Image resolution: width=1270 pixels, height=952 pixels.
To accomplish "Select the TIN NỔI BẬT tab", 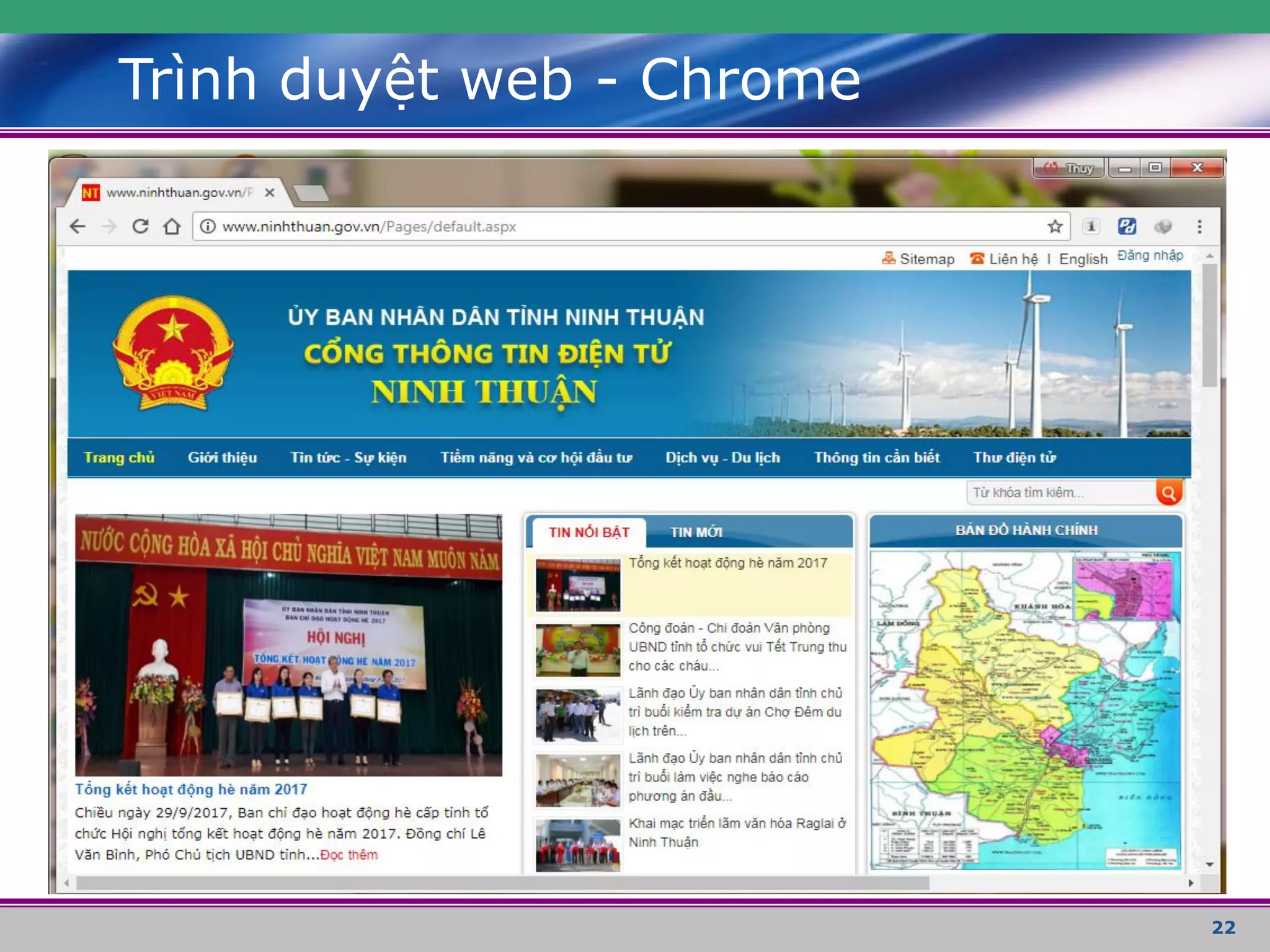I will click(x=588, y=532).
